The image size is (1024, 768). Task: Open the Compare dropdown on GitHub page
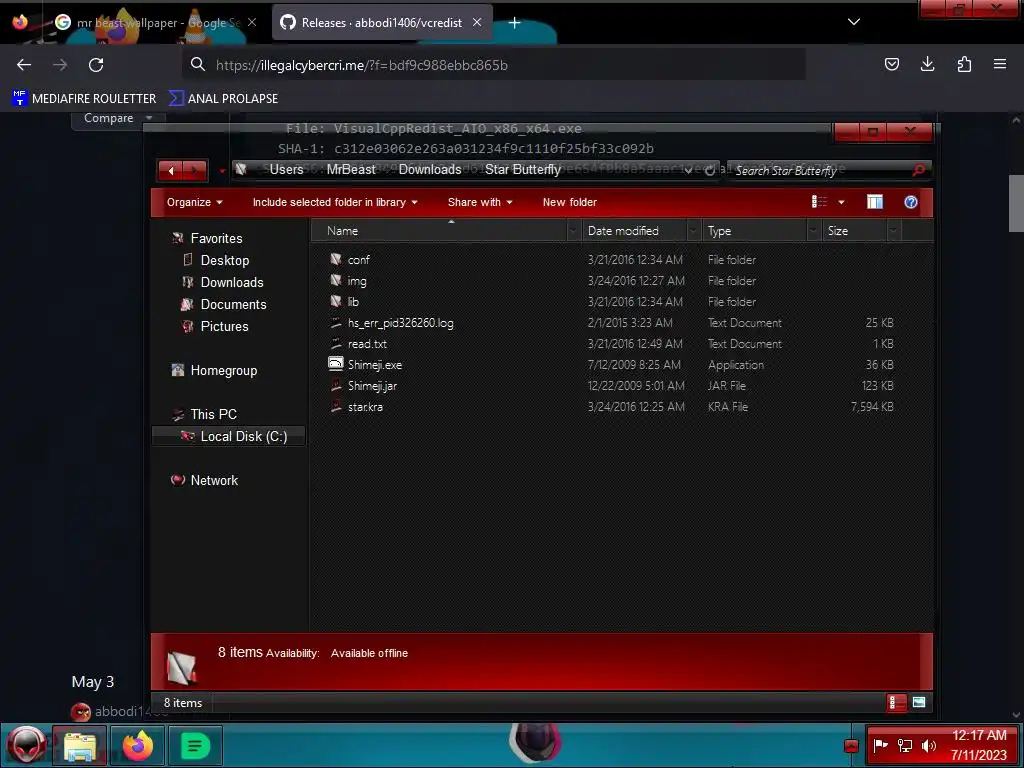(x=118, y=118)
